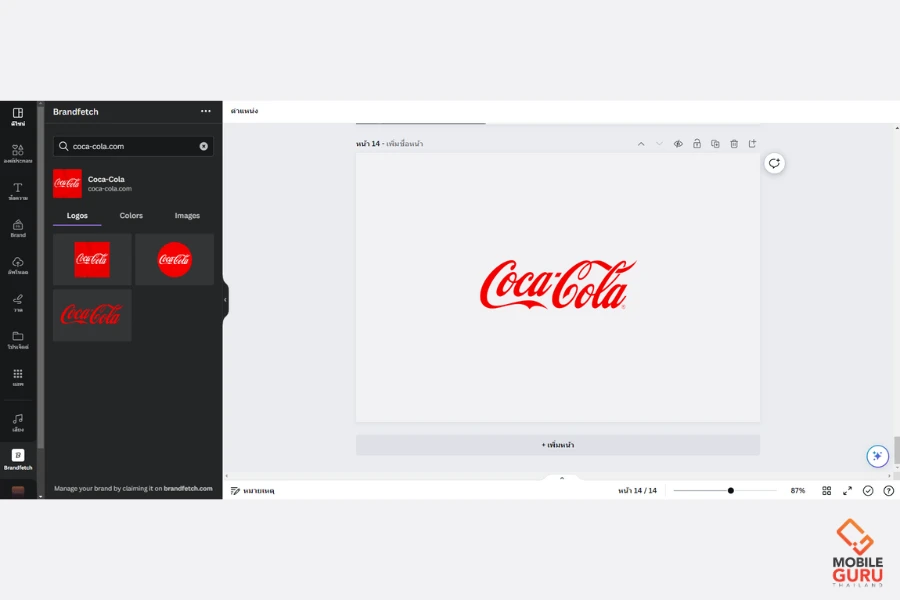Select the Draw tool in sidebar
The height and width of the screenshot is (600, 900).
pyautogui.click(x=18, y=302)
